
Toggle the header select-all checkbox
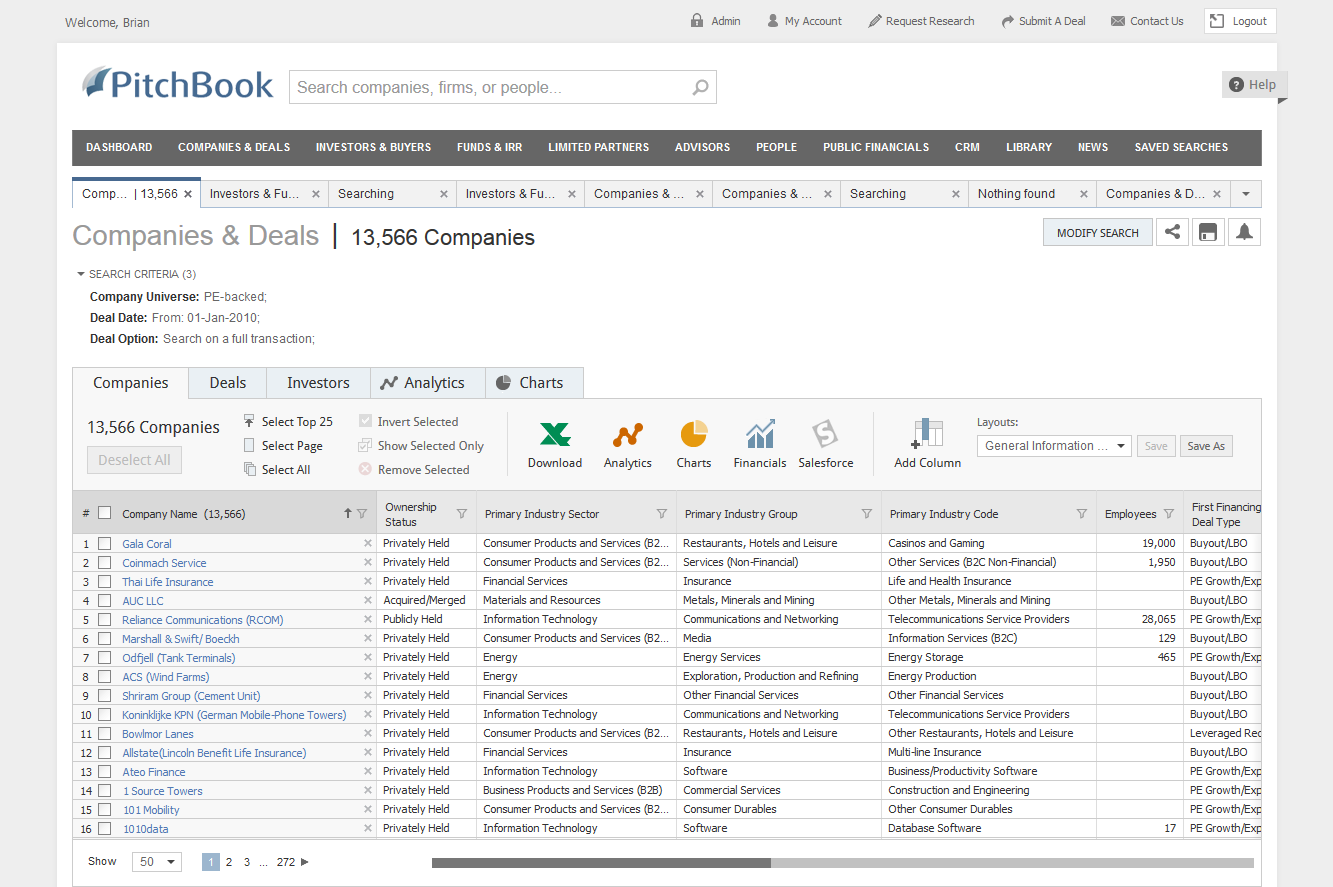coord(104,514)
